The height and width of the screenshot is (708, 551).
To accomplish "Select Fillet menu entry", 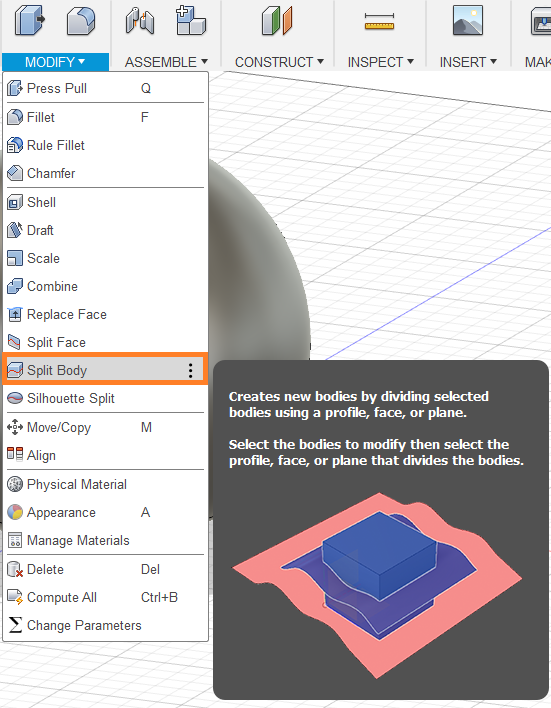I will pyautogui.click(x=105, y=117).
